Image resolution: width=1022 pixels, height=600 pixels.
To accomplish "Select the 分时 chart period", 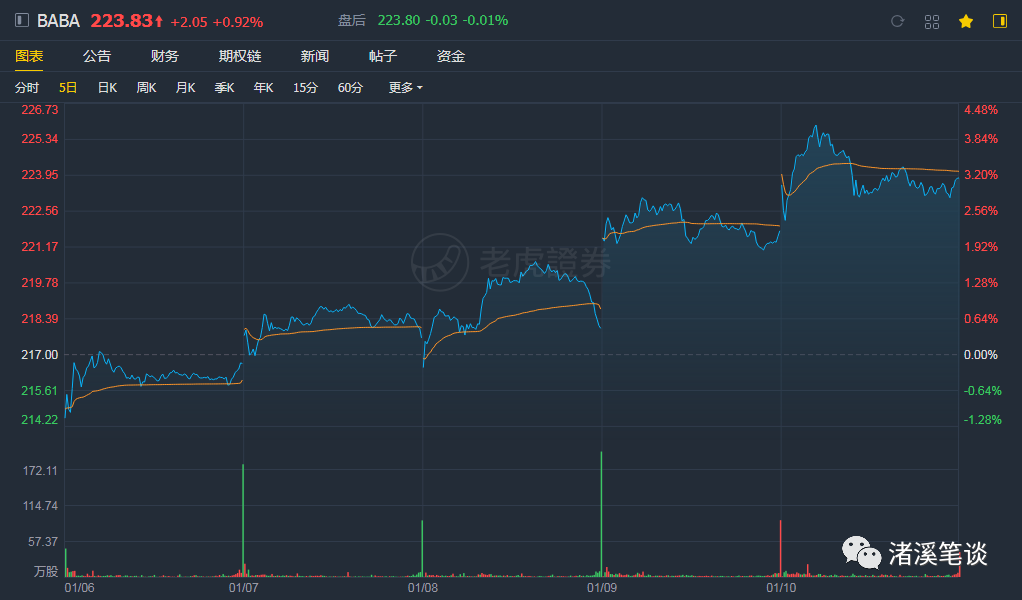I will click(x=27, y=87).
